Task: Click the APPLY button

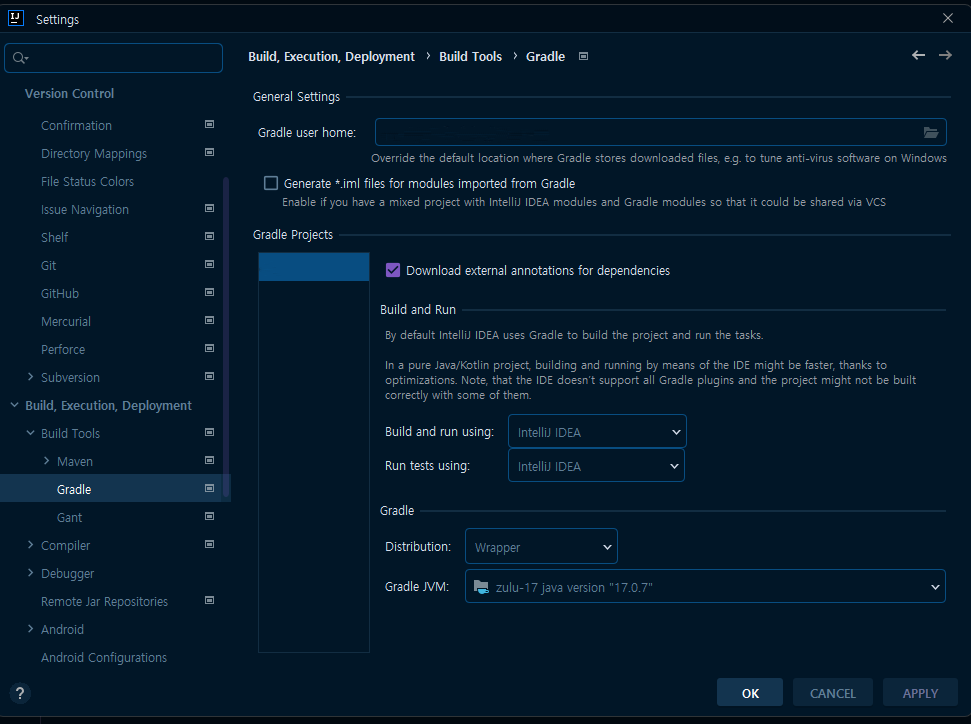Action: (920, 692)
